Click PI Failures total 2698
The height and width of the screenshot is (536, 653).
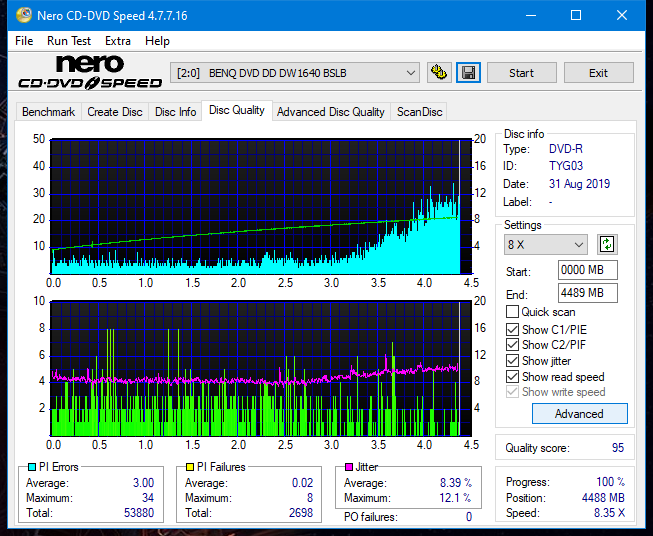301,513
